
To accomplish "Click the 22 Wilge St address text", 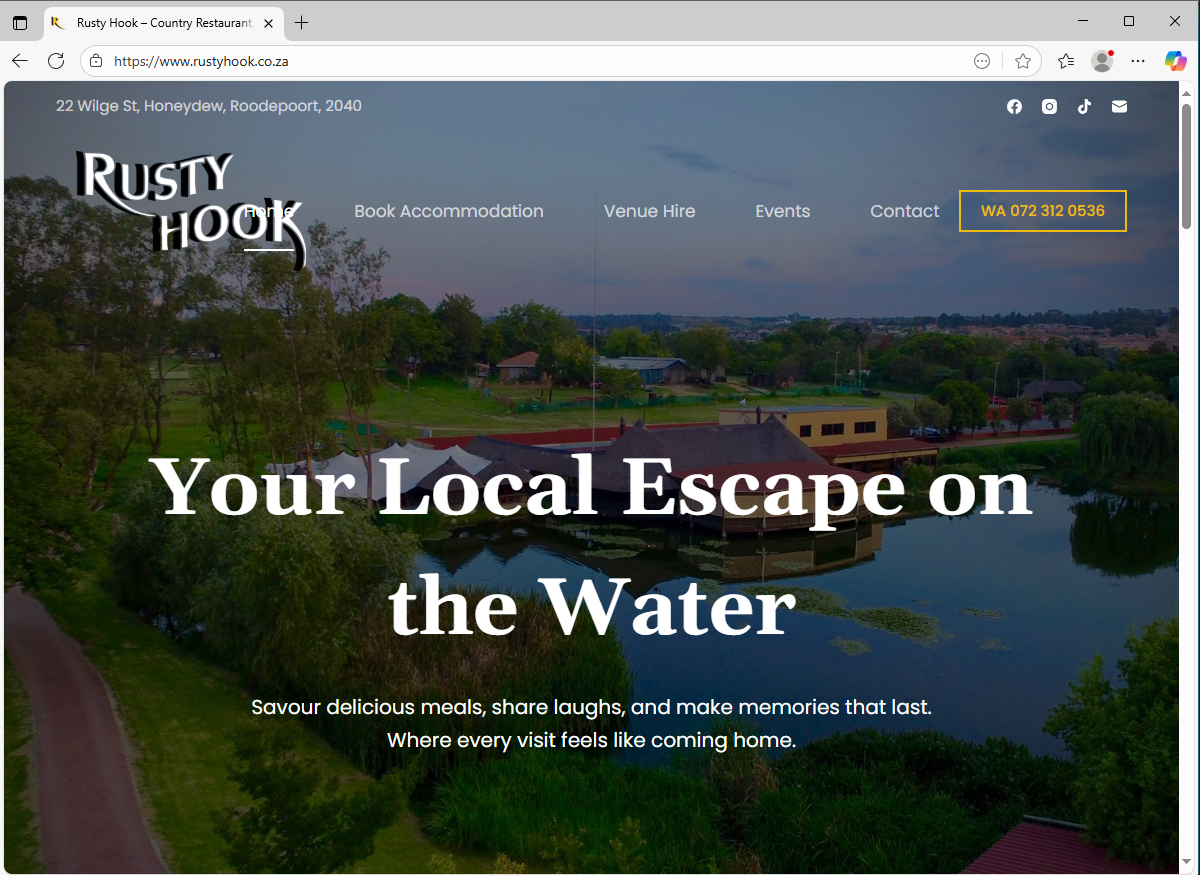I will coord(209,106).
